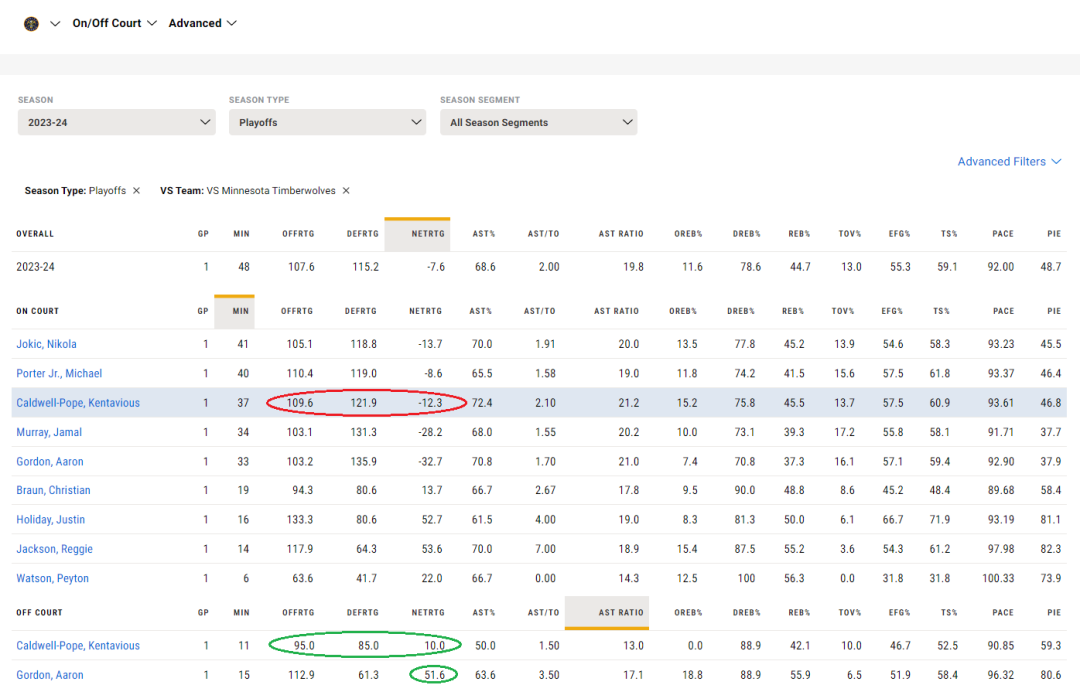The height and width of the screenshot is (685, 1080).
Task: Sort On Court table by TOV% header
Action: coord(842,311)
